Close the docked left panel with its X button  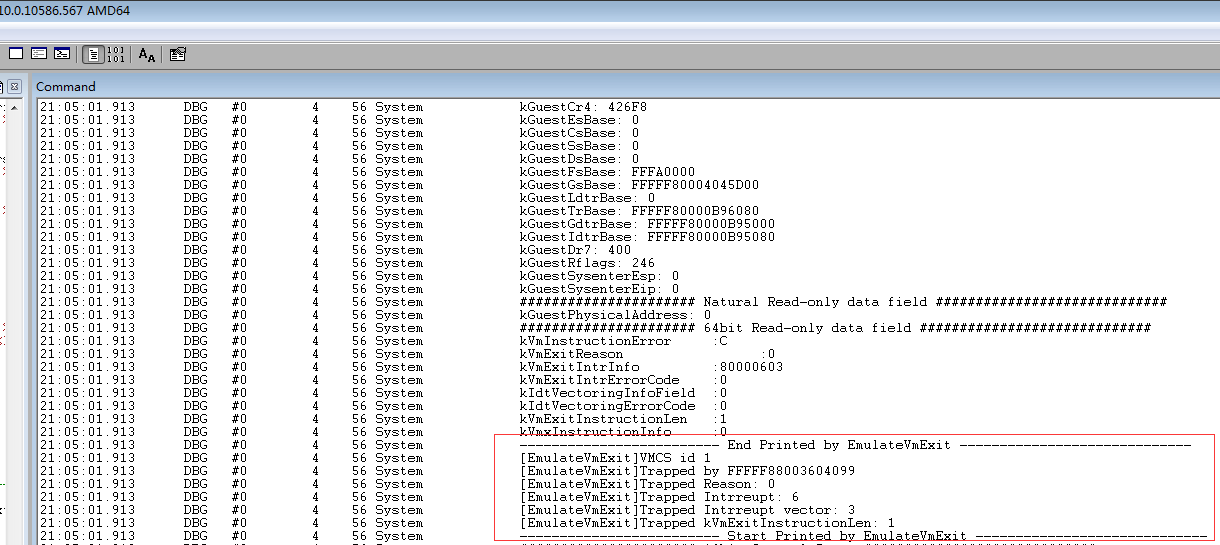(x=15, y=87)
